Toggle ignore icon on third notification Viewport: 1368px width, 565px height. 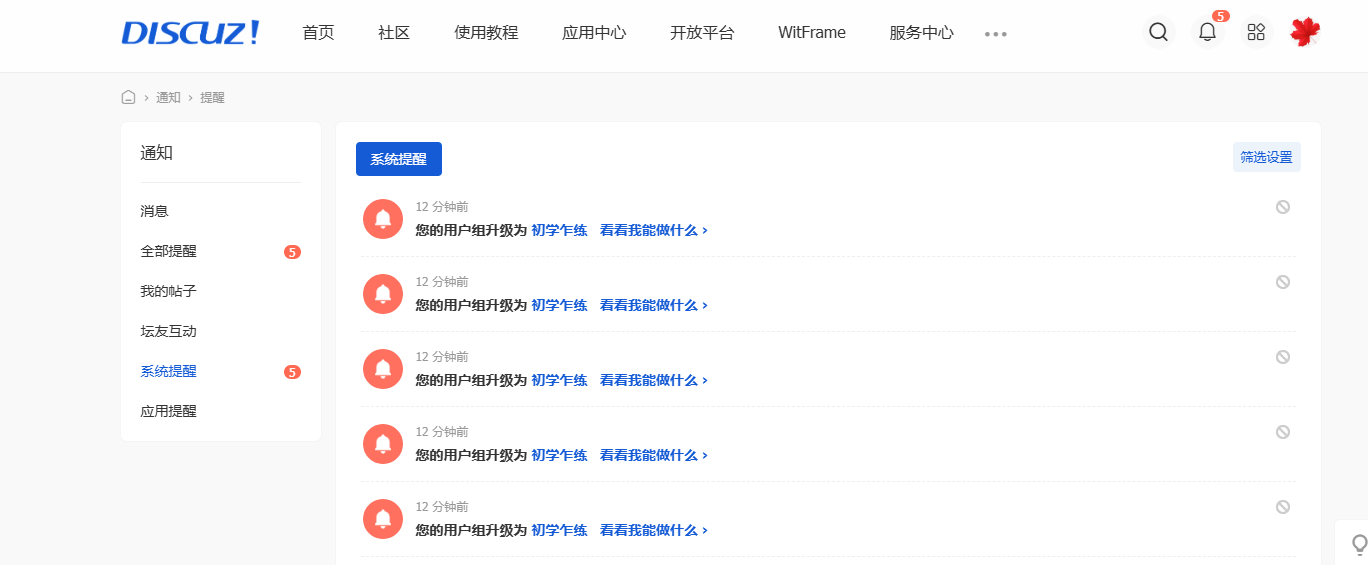tap(1282, 357)
